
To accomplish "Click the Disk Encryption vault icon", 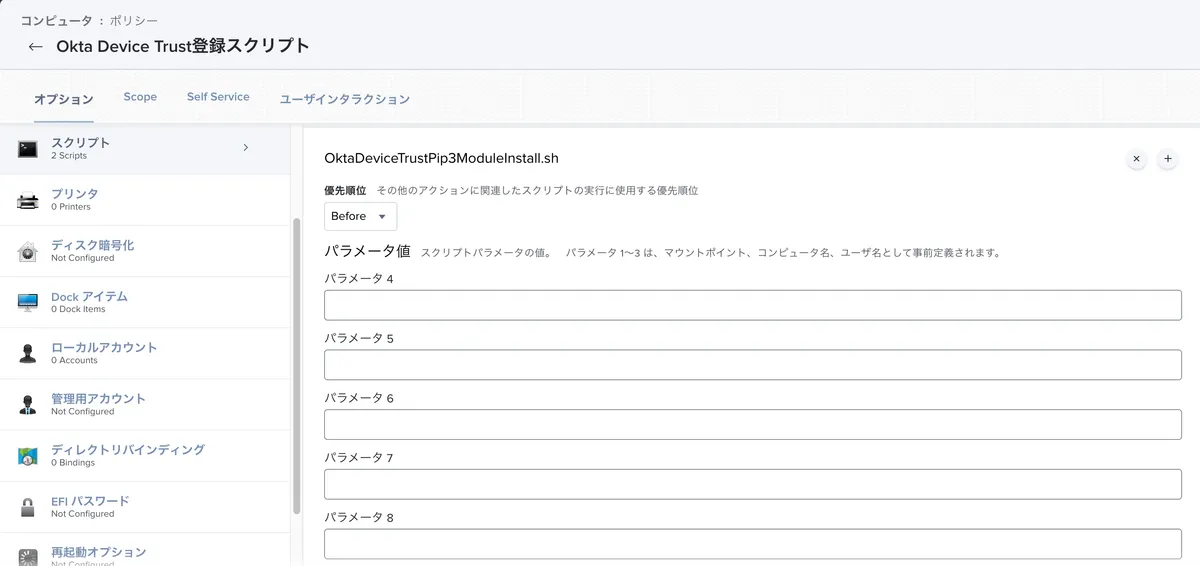I will click(x=27, y=251).
